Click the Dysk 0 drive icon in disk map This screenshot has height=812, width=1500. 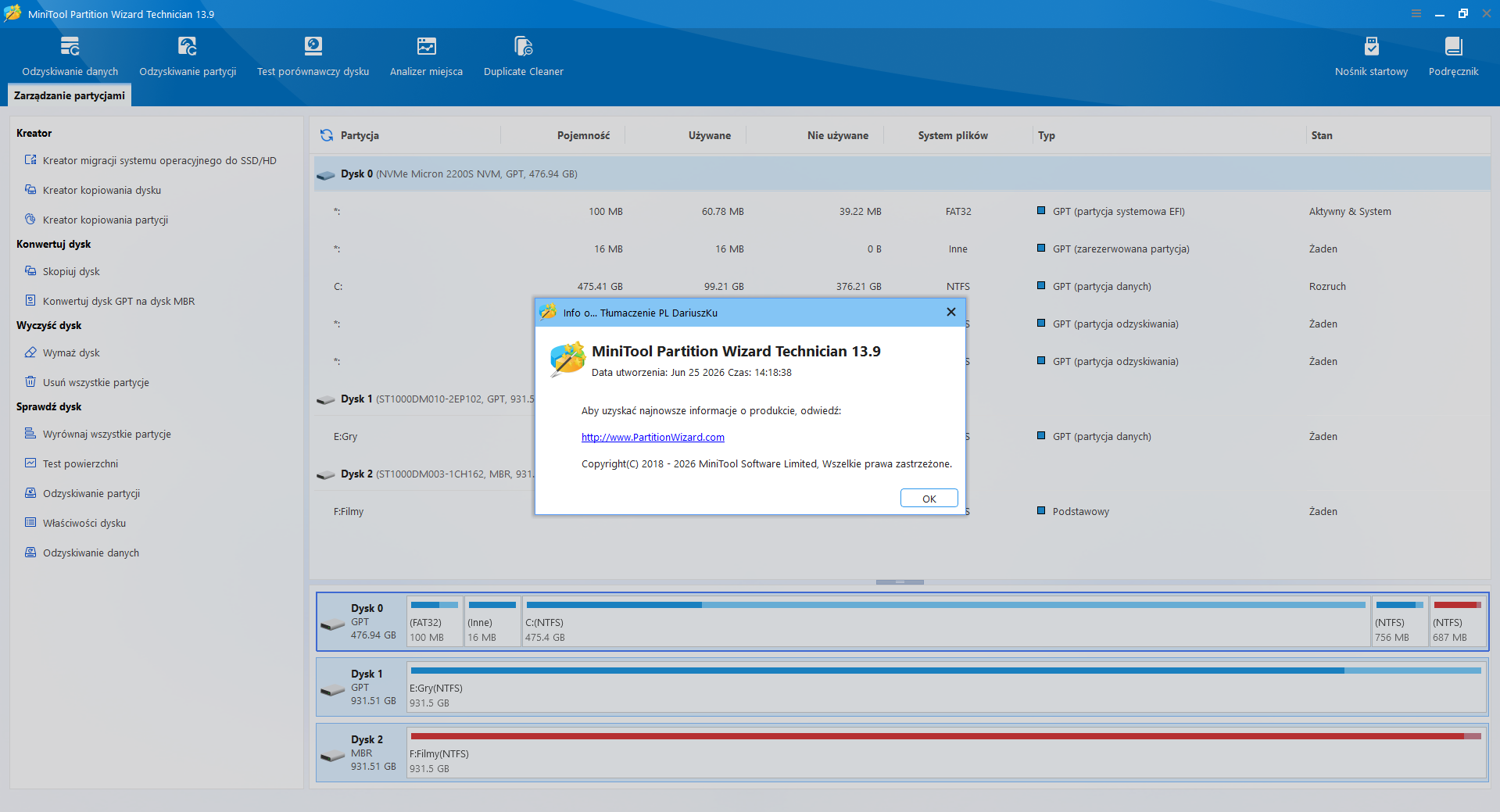click(x=333, y=624)
